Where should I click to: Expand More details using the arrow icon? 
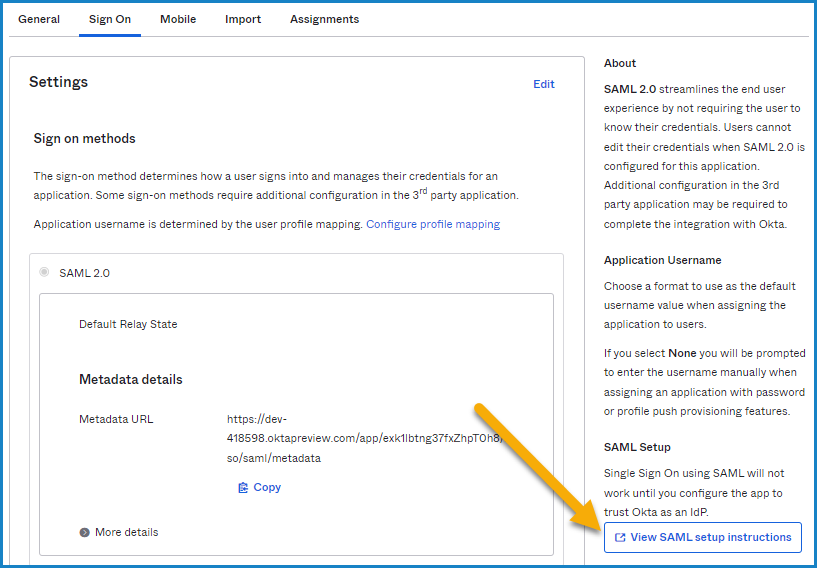[x=84, y=533]
